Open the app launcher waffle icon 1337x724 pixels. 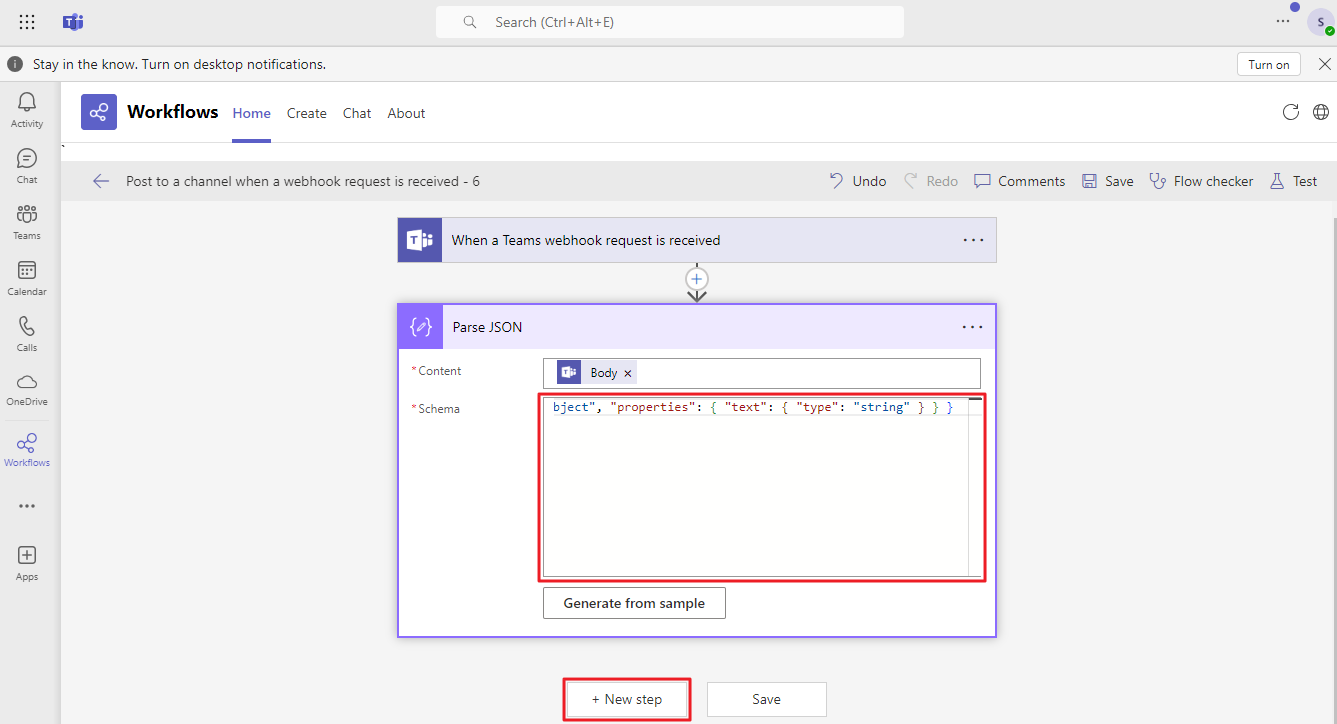(x=27, y=22)
